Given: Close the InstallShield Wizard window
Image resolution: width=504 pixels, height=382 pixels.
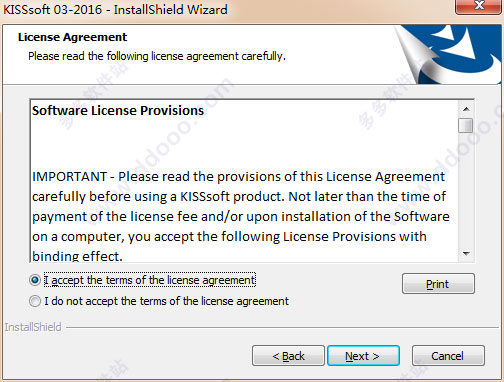Looking at the screenshot, I should pos(479,6).
